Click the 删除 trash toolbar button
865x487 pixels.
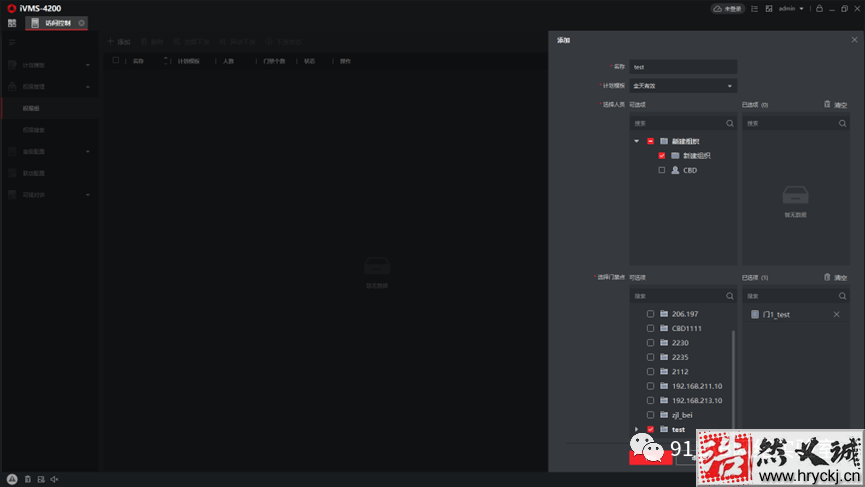coord(153,42)
